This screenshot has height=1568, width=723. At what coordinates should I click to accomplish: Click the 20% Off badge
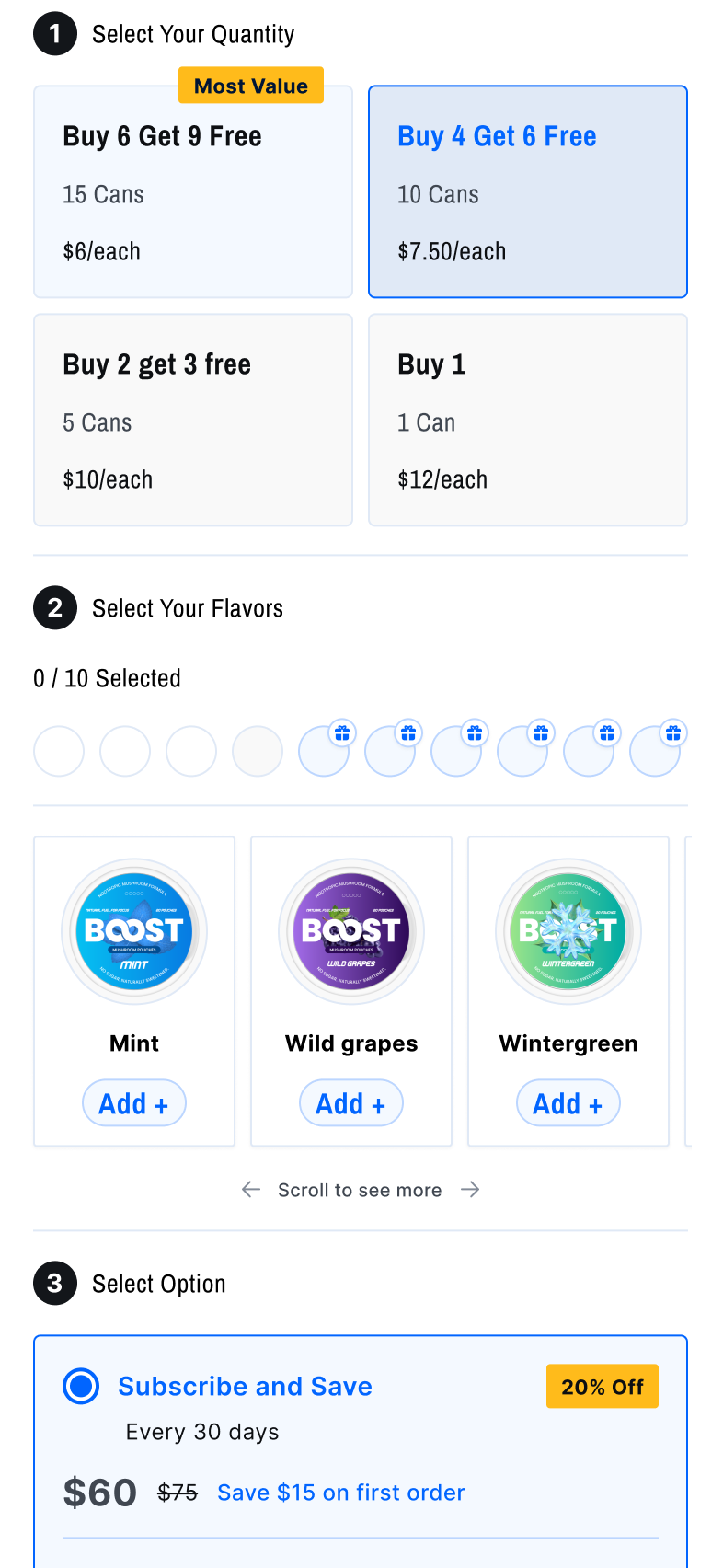(x=602, y=1387)
